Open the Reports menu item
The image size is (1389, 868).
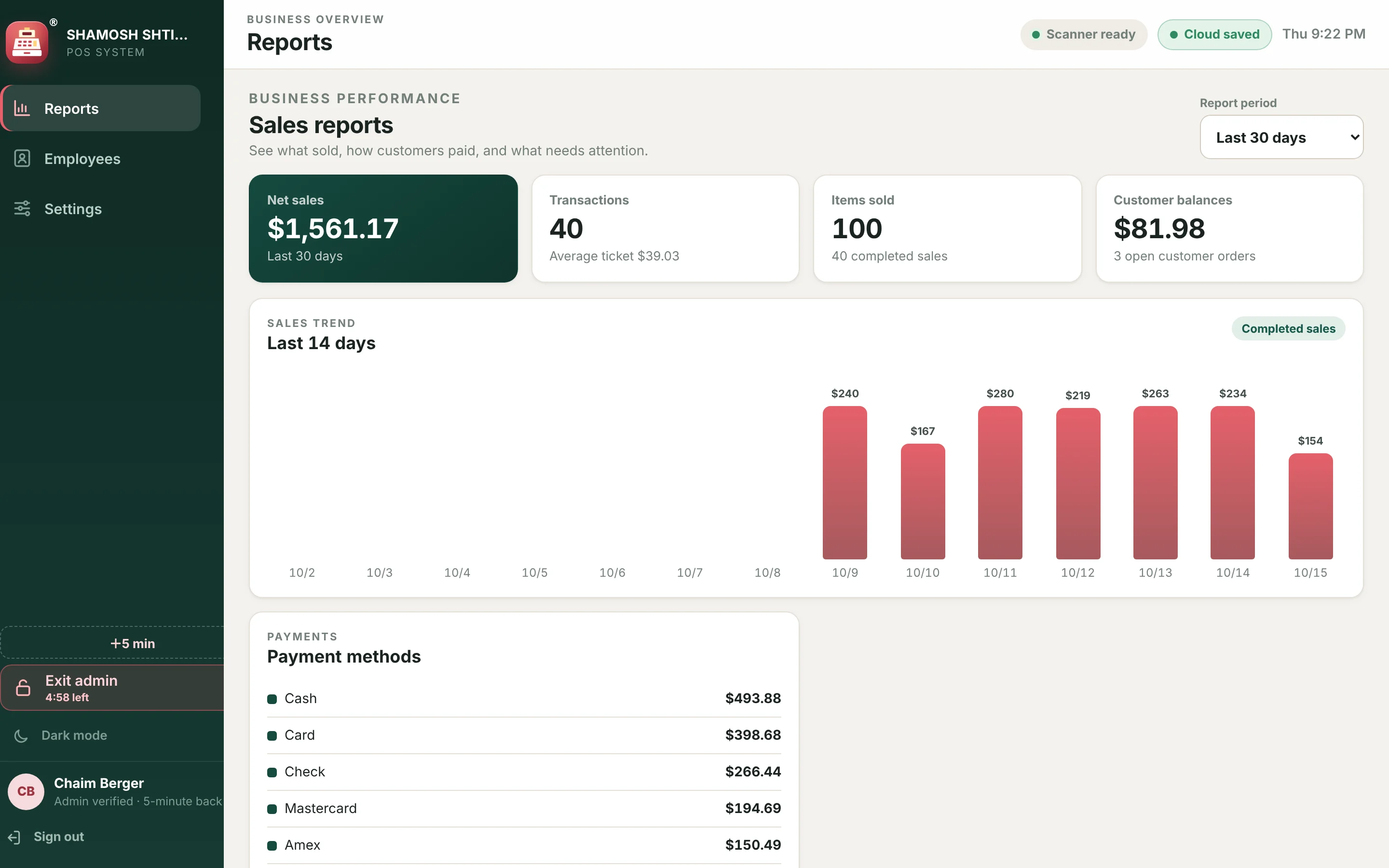pyautogui.click(x=101, y=108)
